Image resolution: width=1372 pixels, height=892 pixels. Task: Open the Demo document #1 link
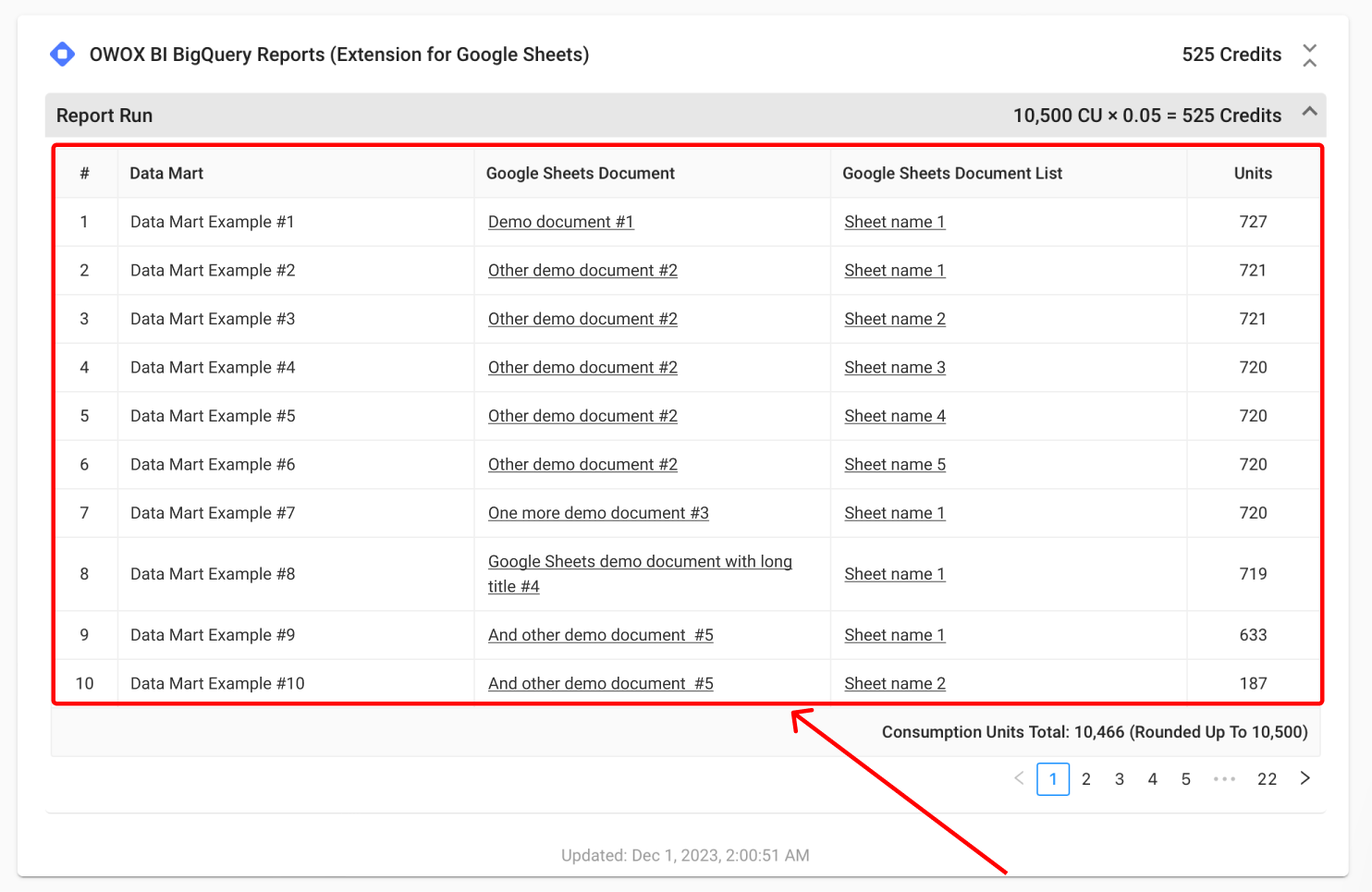[561, 222]
